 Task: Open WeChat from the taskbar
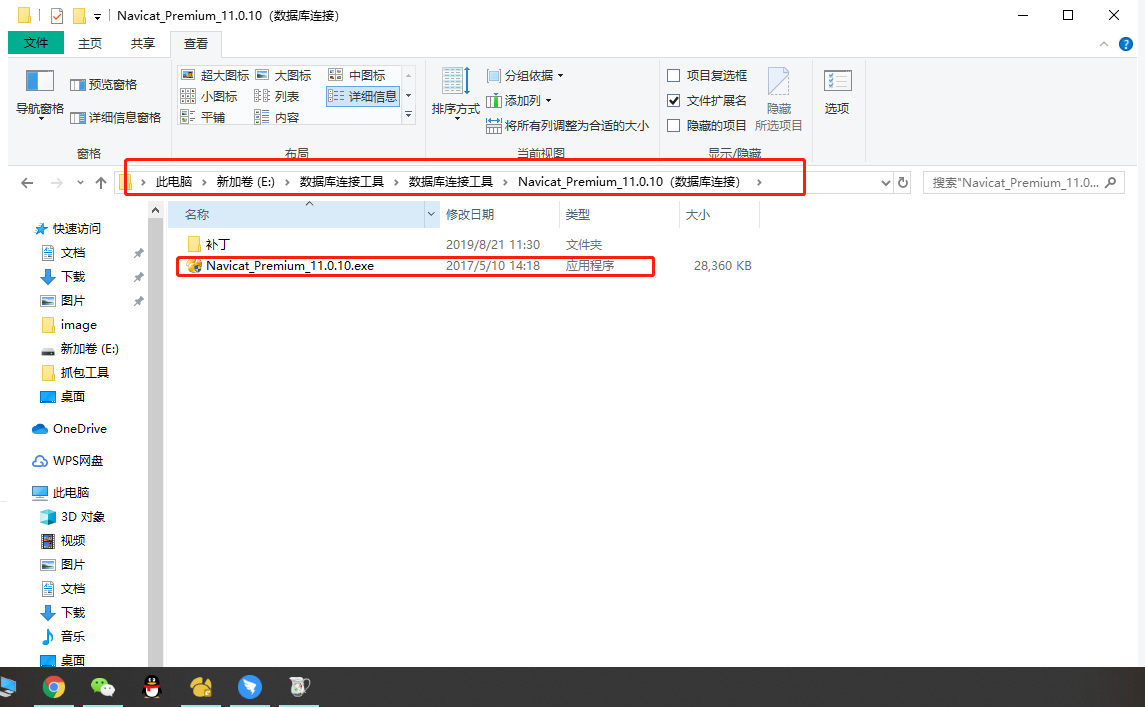102,687
